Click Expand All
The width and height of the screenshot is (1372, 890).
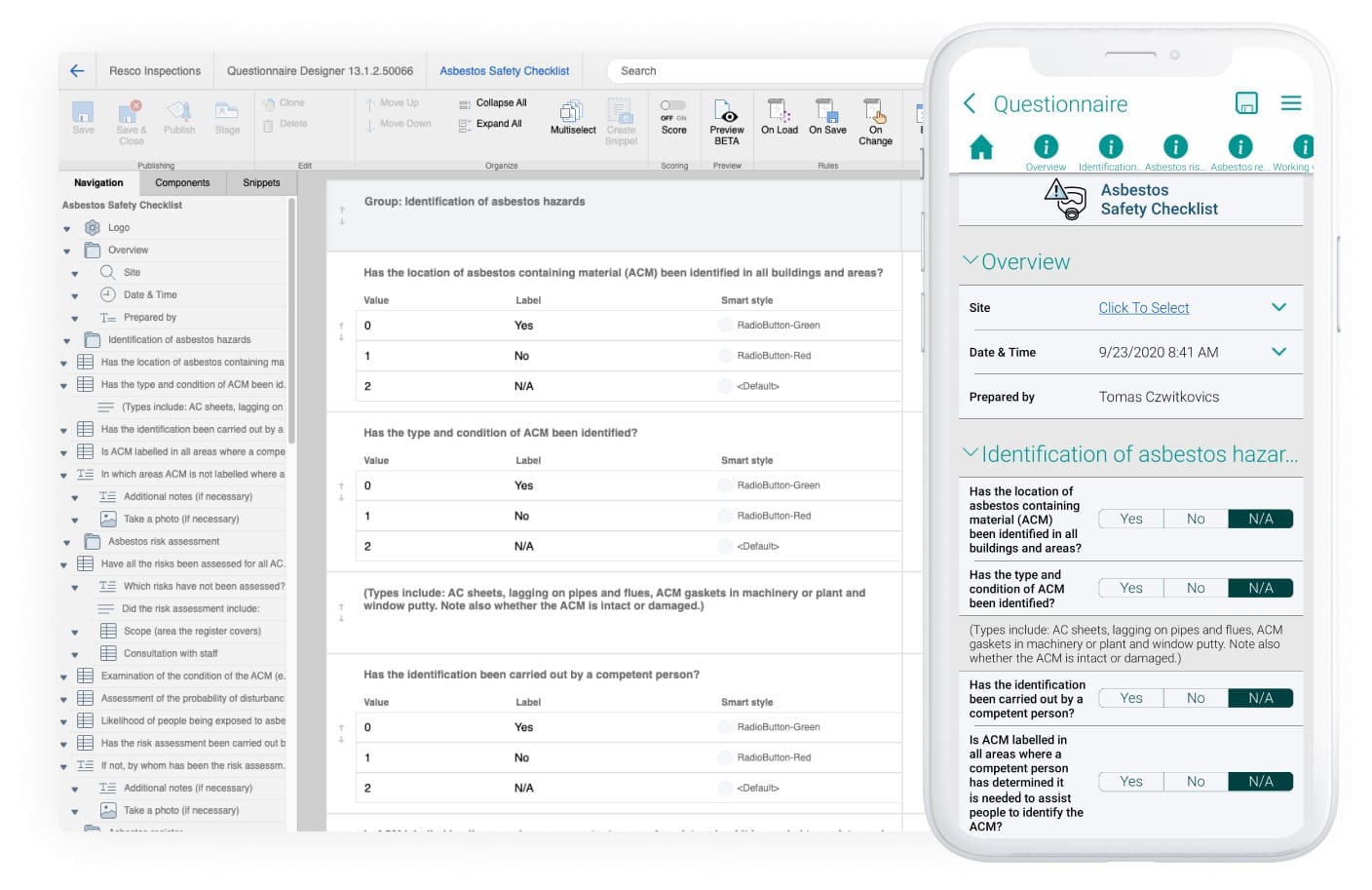click(490, 124)
